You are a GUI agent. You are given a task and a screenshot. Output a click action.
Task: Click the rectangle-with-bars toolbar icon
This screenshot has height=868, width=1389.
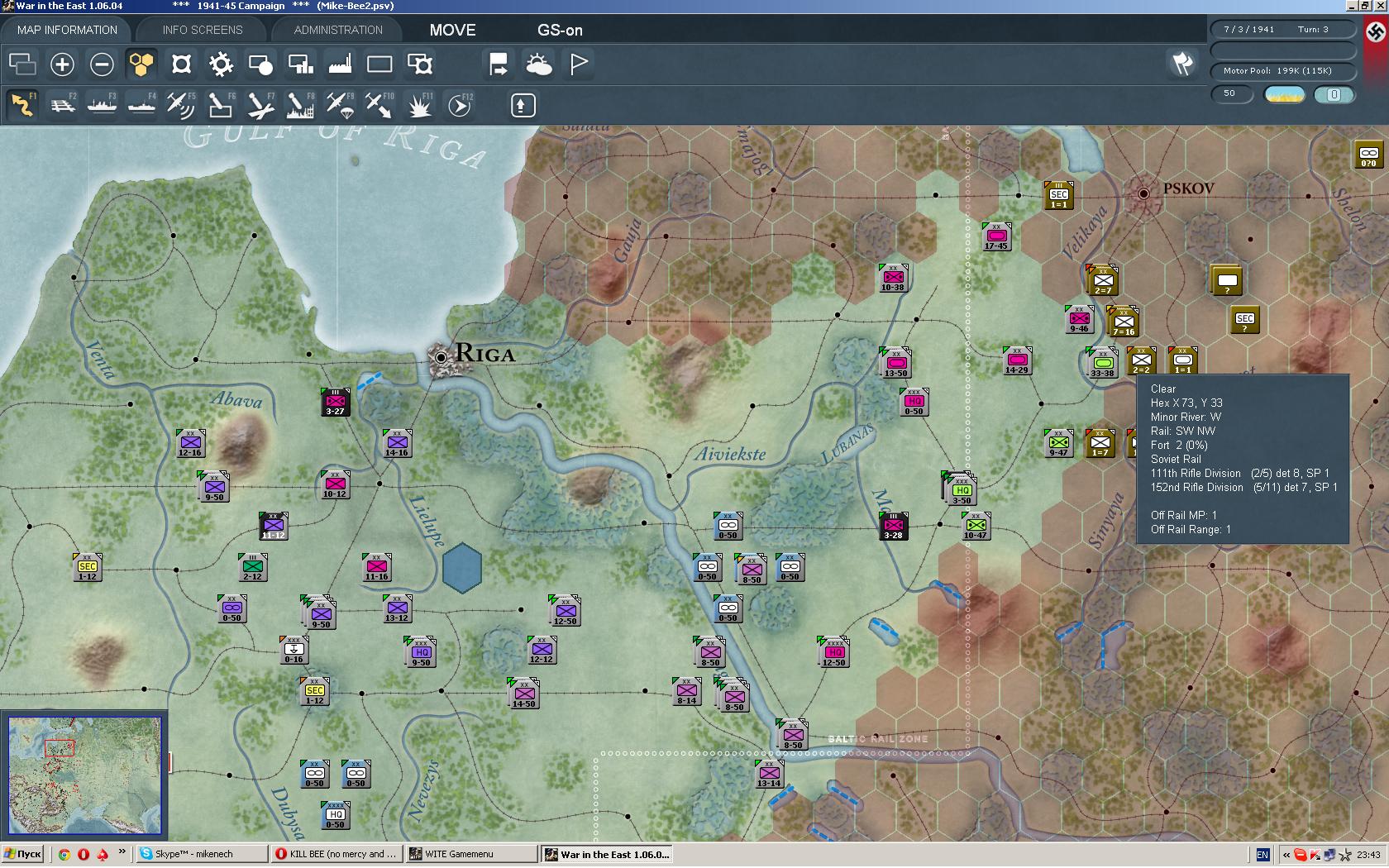point(300,64)
